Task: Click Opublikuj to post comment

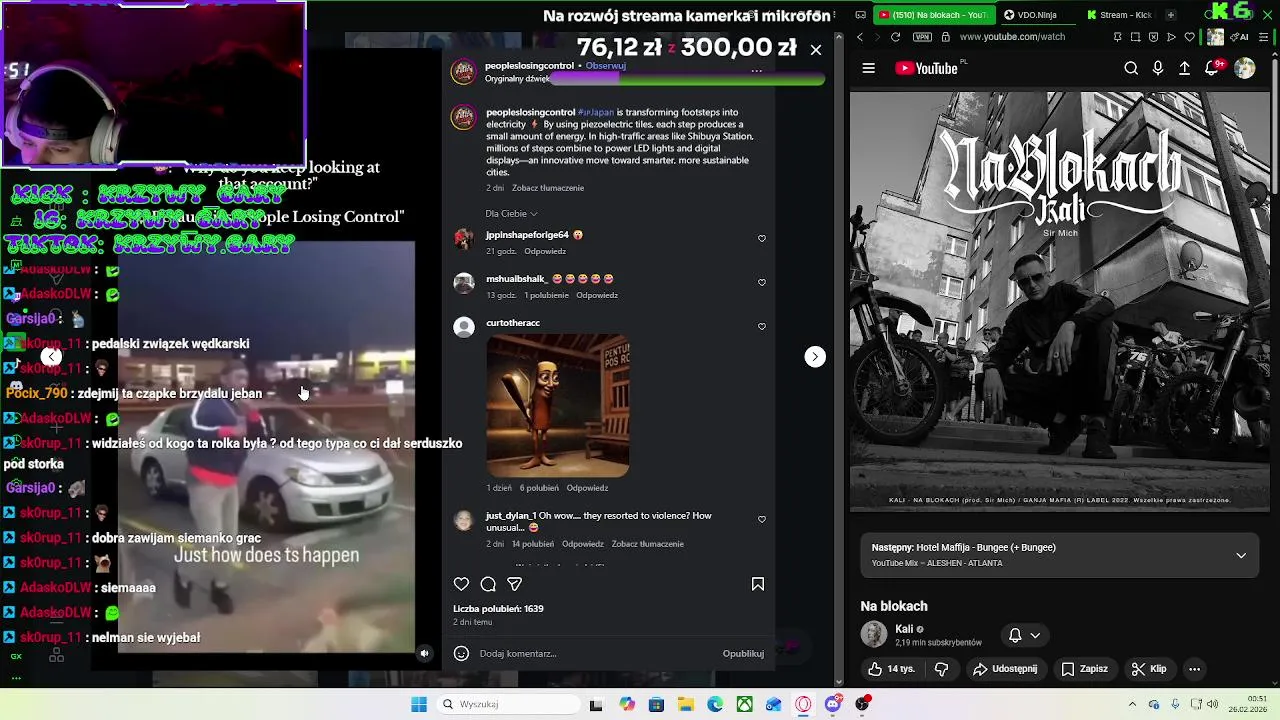Action: 743,654
